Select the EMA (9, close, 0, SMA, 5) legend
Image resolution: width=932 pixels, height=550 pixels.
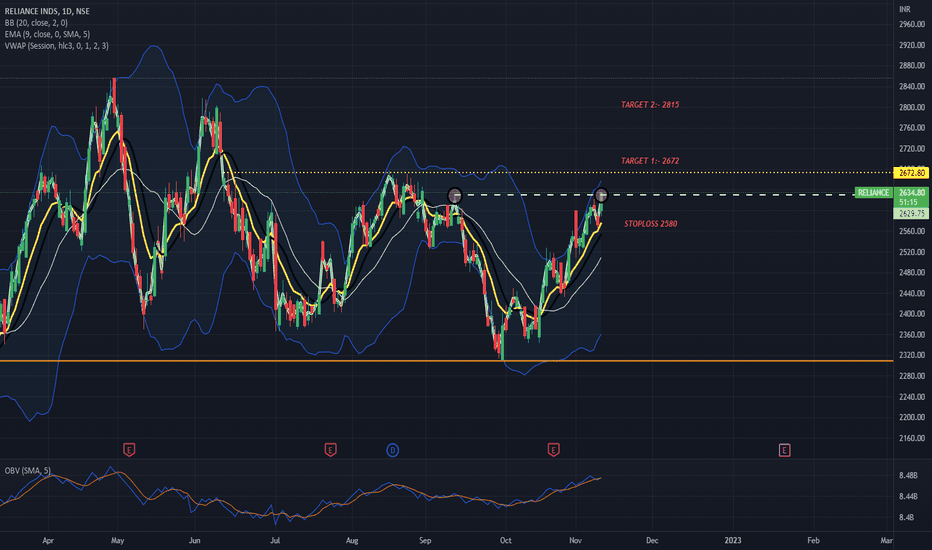[47, 34]
